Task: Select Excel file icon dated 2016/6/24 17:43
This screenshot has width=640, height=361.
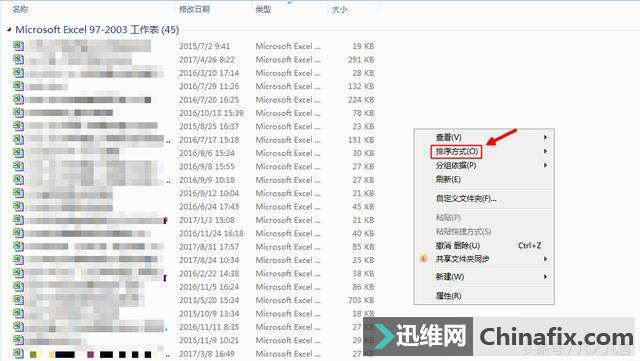Action: click(18, 206)
